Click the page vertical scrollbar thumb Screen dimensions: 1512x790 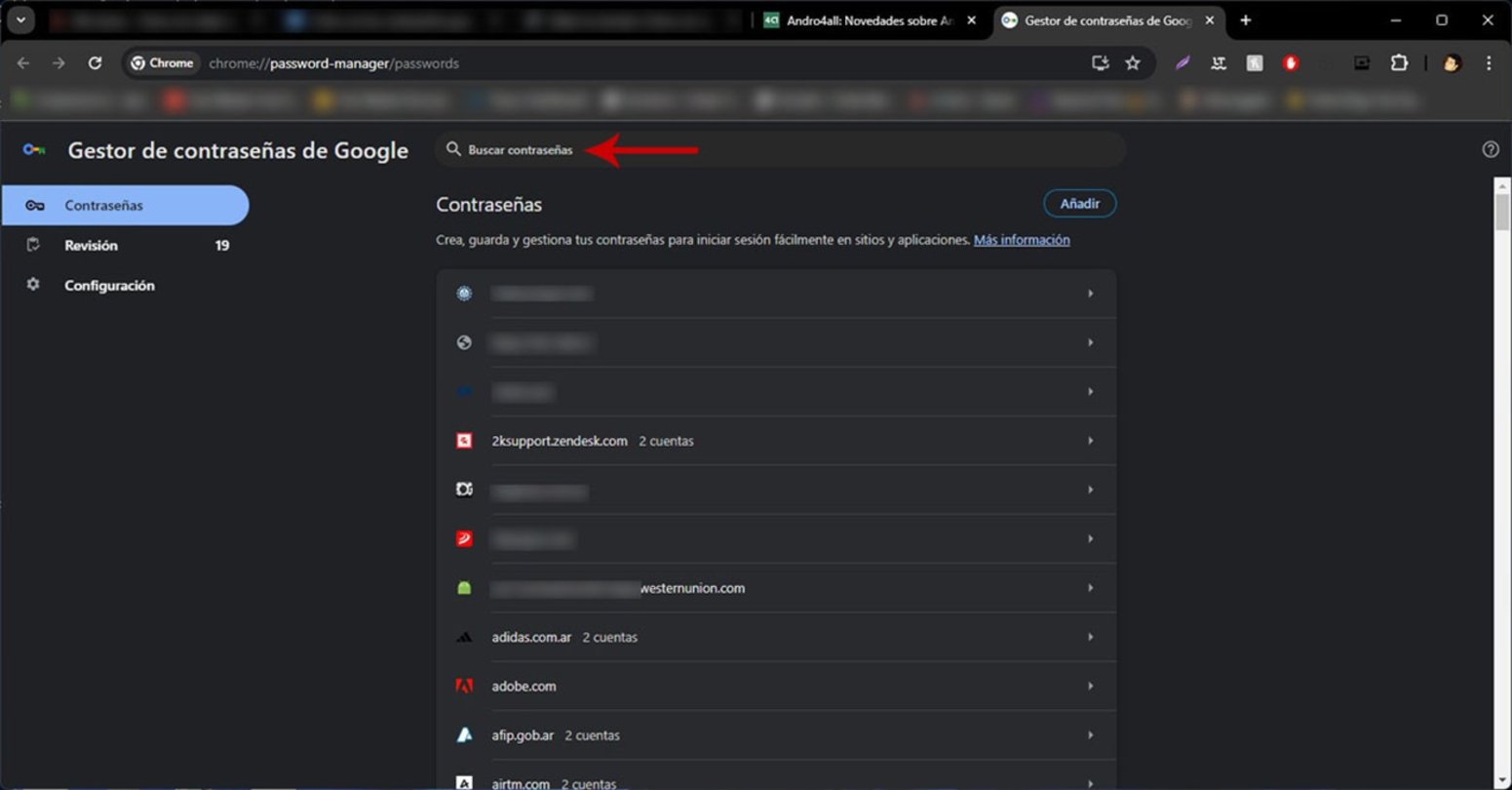pyautogui.click(x=1502, y=212)
